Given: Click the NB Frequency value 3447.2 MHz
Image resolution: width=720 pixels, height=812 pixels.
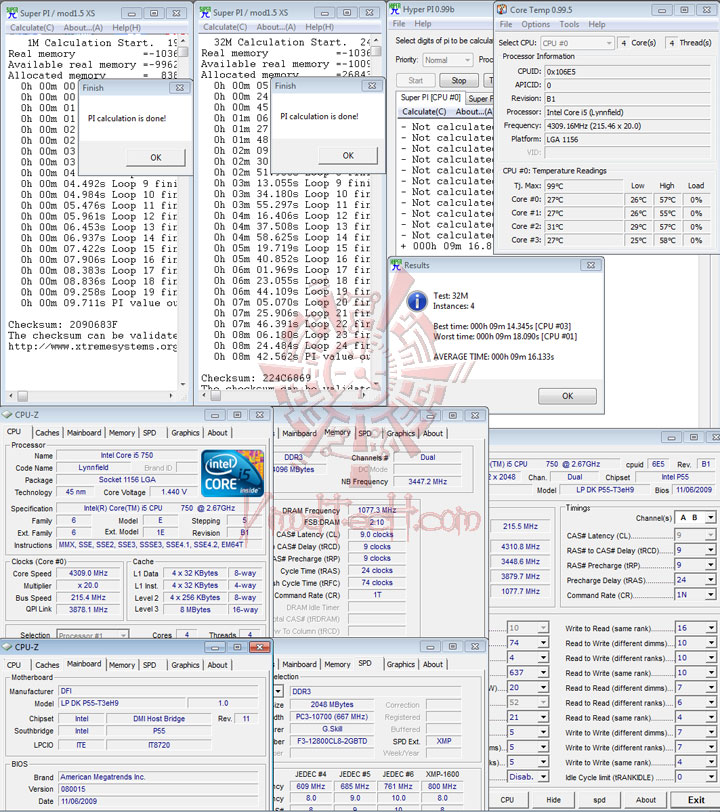Looking at the screenshot, I should tap(428, 482).
